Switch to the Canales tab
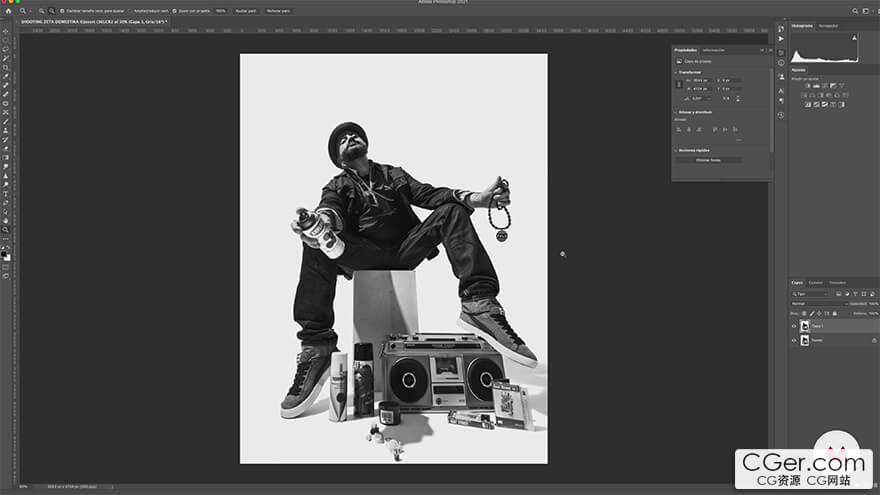This screenshot has width=880, height=495. (816, 282)
